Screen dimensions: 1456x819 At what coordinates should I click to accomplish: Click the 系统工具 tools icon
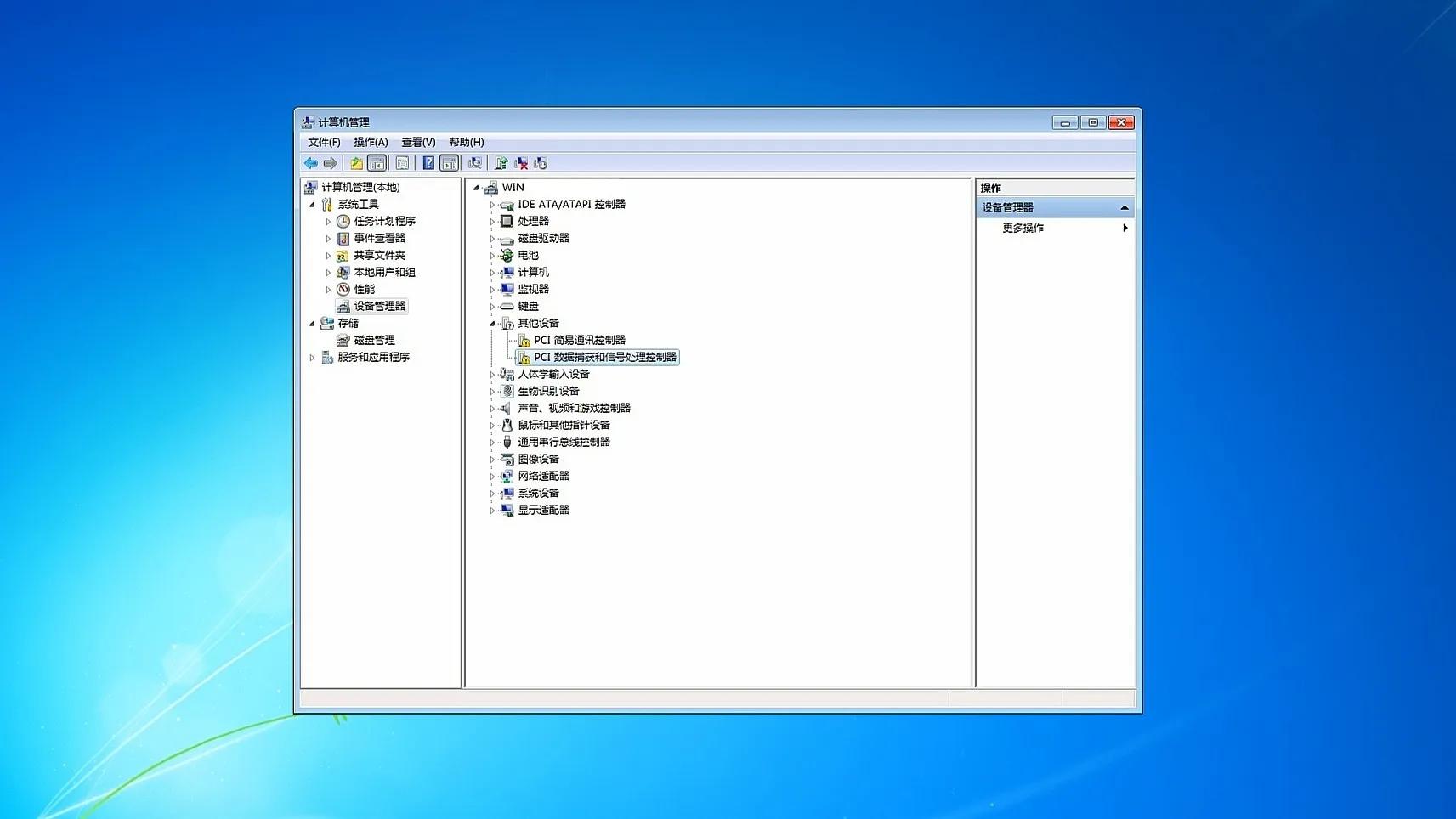(x=327, y=204)
